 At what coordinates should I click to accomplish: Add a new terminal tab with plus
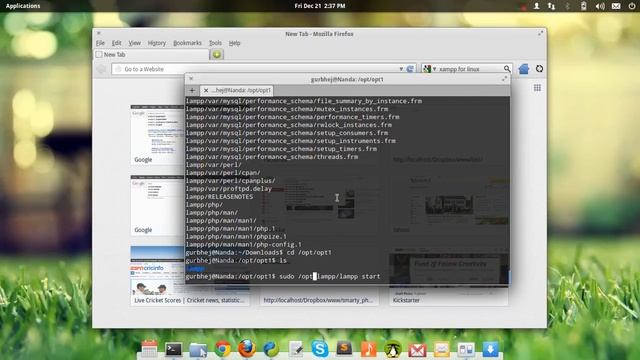(192, 91)
